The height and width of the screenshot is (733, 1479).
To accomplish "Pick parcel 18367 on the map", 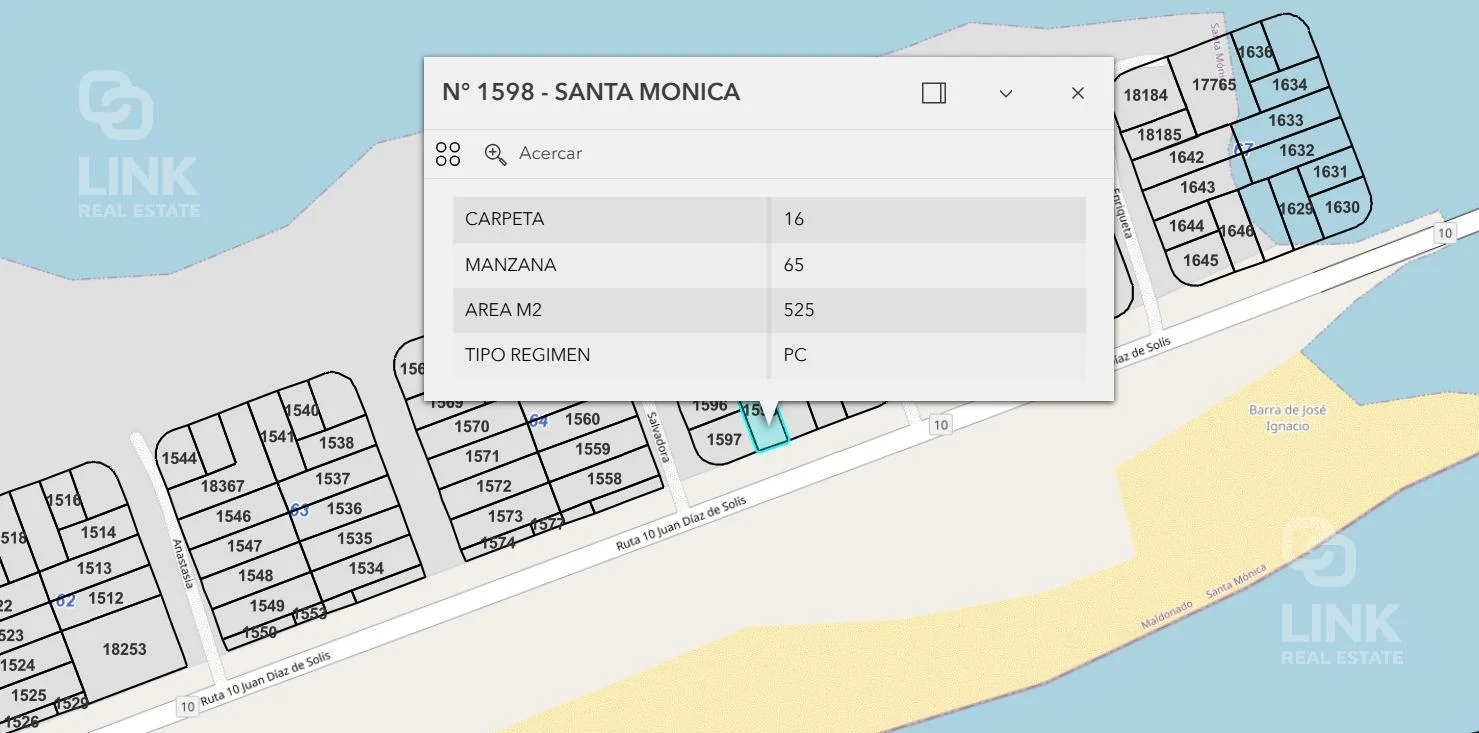I will coord(222,486).
